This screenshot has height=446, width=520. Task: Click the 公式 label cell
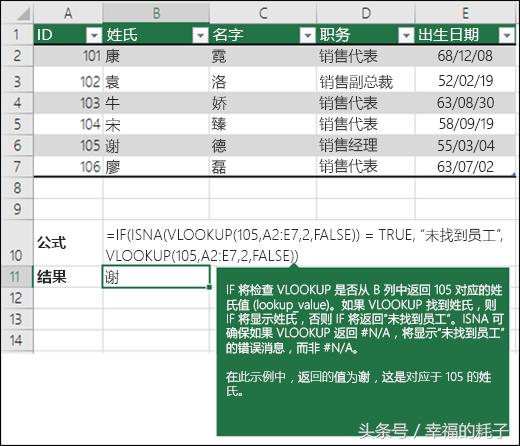pyautogui.click(x=68, y=243)
